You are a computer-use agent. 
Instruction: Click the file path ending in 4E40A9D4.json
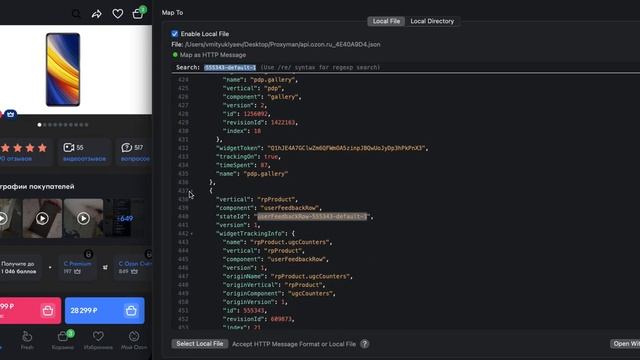tap(282, 44)
